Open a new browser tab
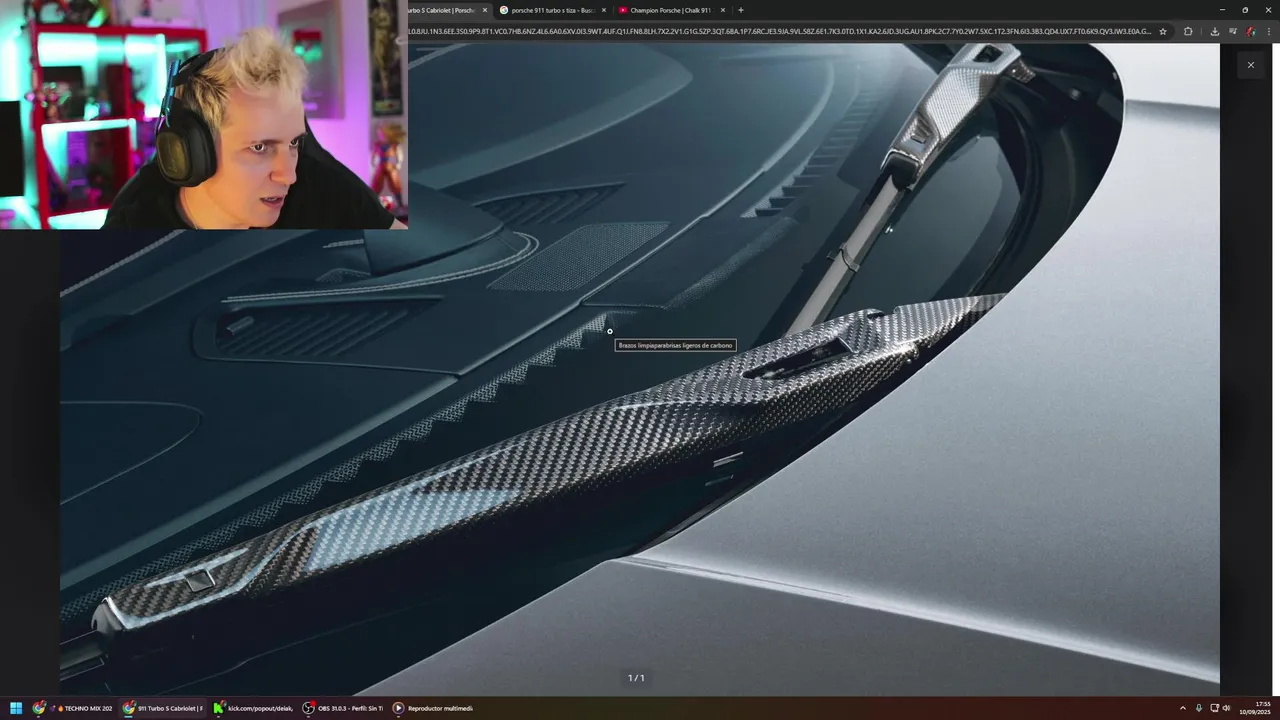Image resolution: width=1280 pixels, height=720 pixels. point(740,10)
